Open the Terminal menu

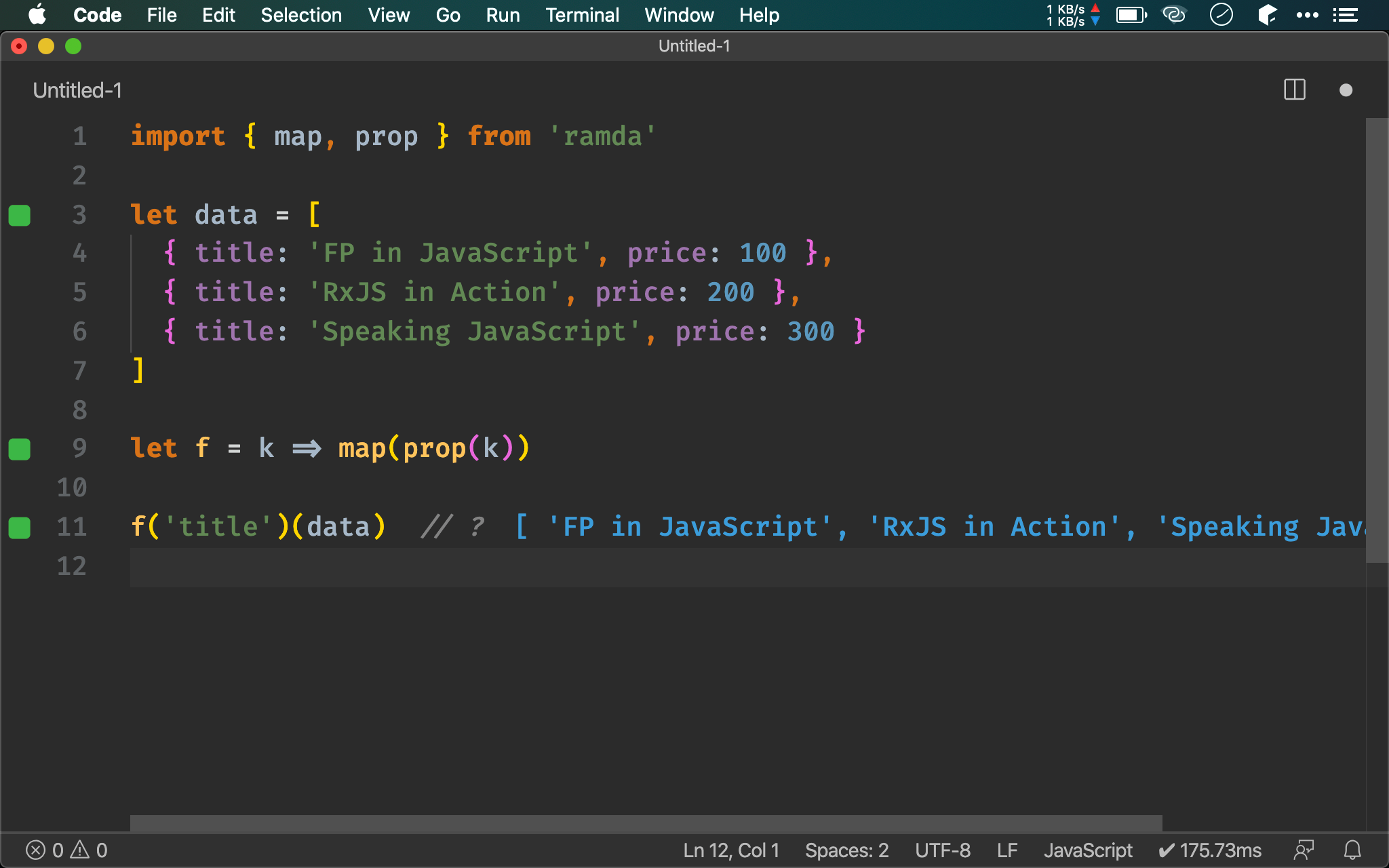point(582,15)
